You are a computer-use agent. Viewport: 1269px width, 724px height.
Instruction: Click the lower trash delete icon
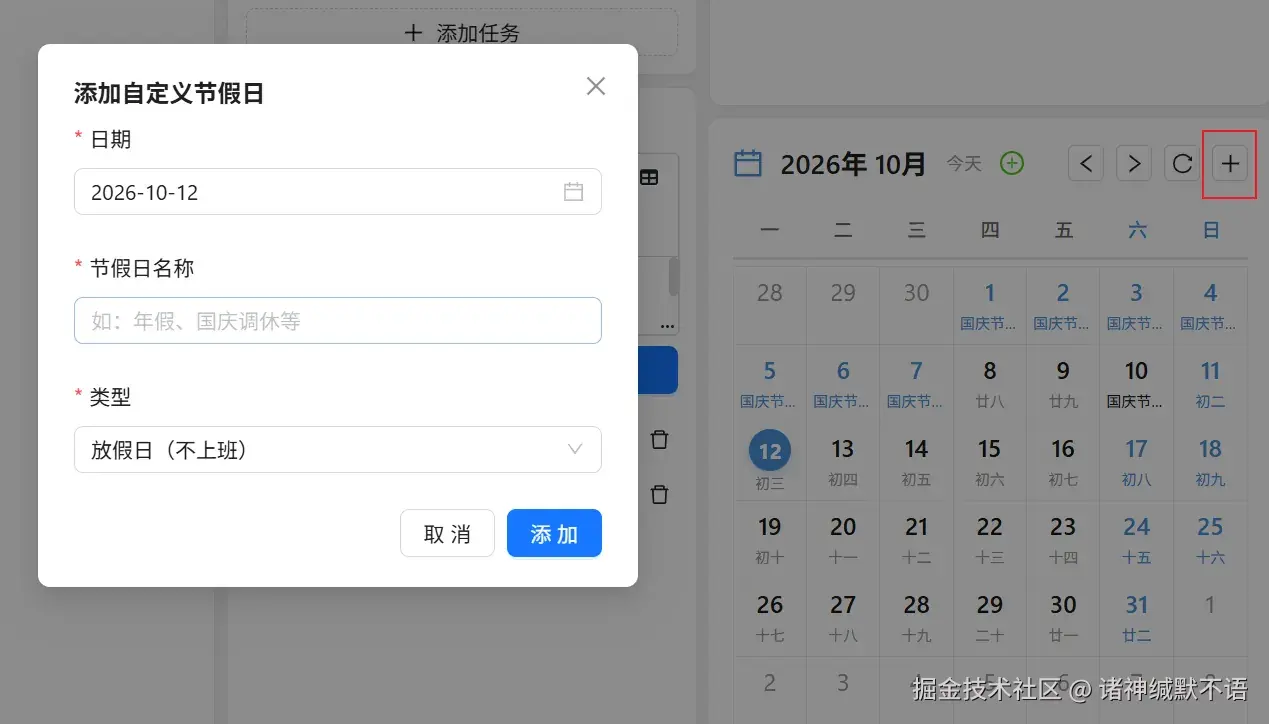coord(659,494)
